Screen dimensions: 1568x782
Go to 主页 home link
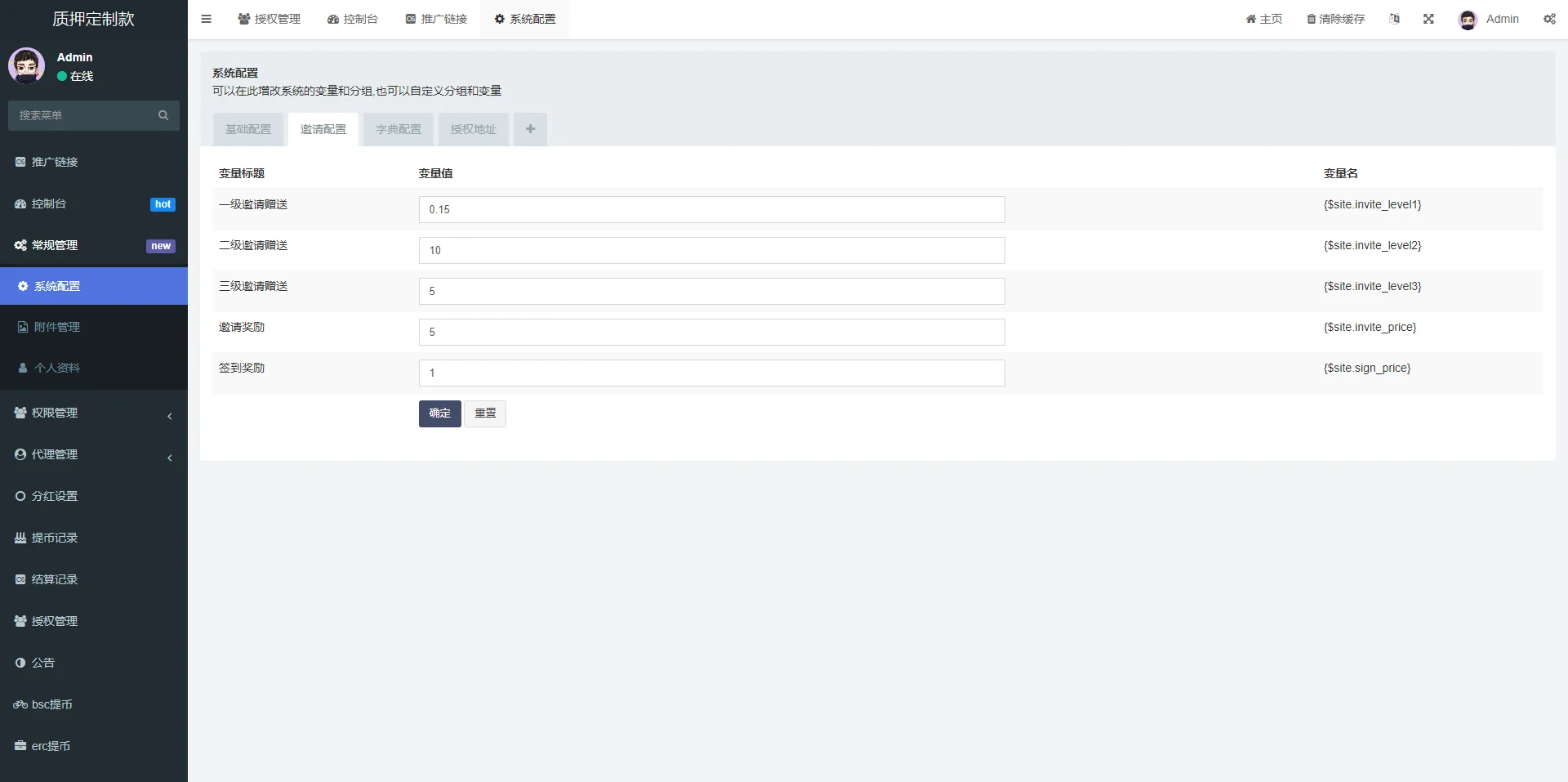(1263, 19)
